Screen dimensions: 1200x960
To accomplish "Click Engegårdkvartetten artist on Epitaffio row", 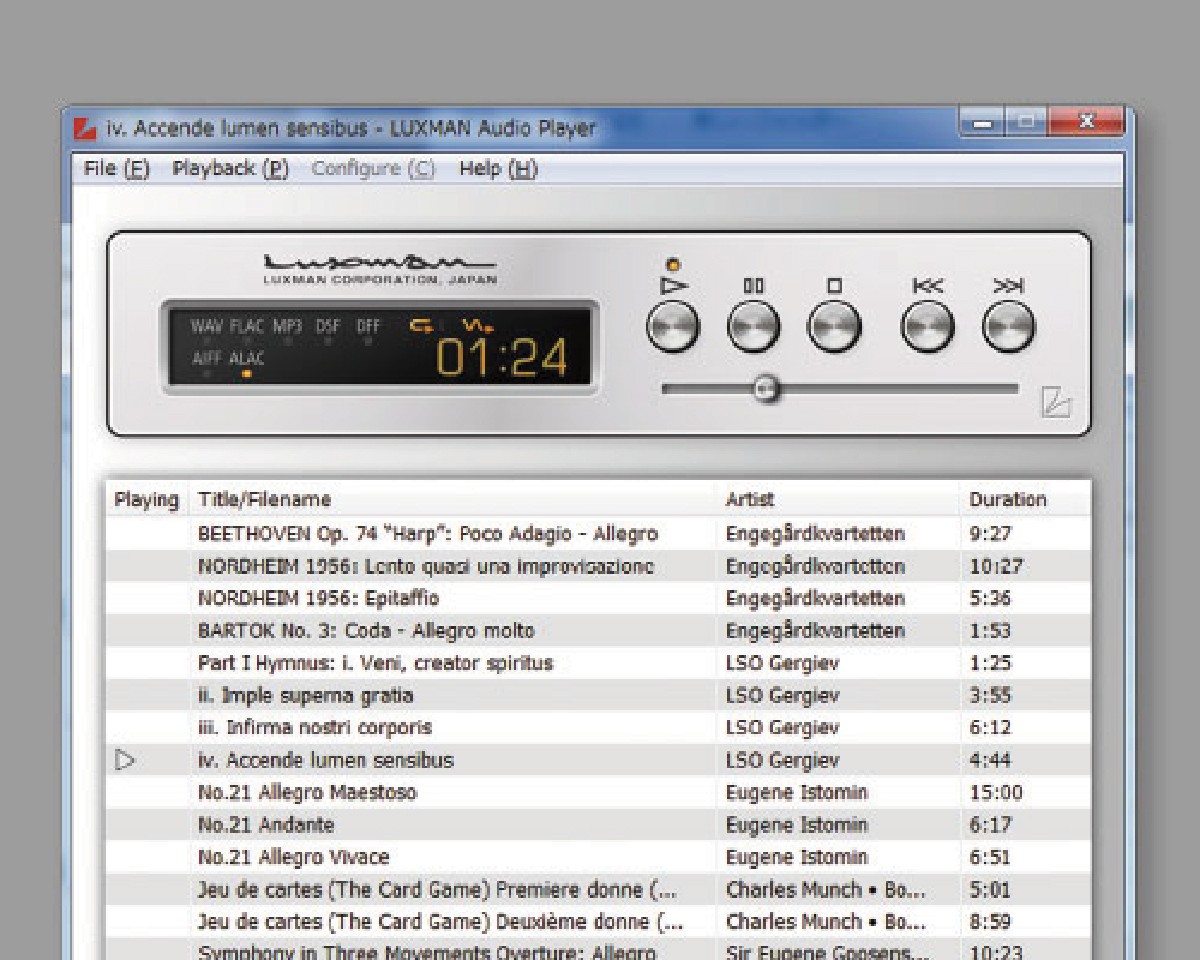I will pos(815,598).
